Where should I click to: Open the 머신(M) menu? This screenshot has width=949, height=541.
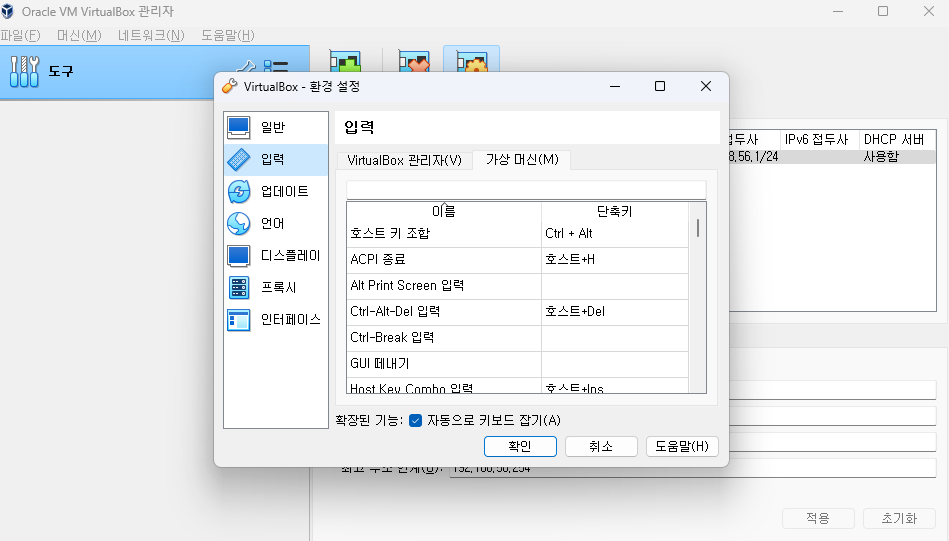79,35
